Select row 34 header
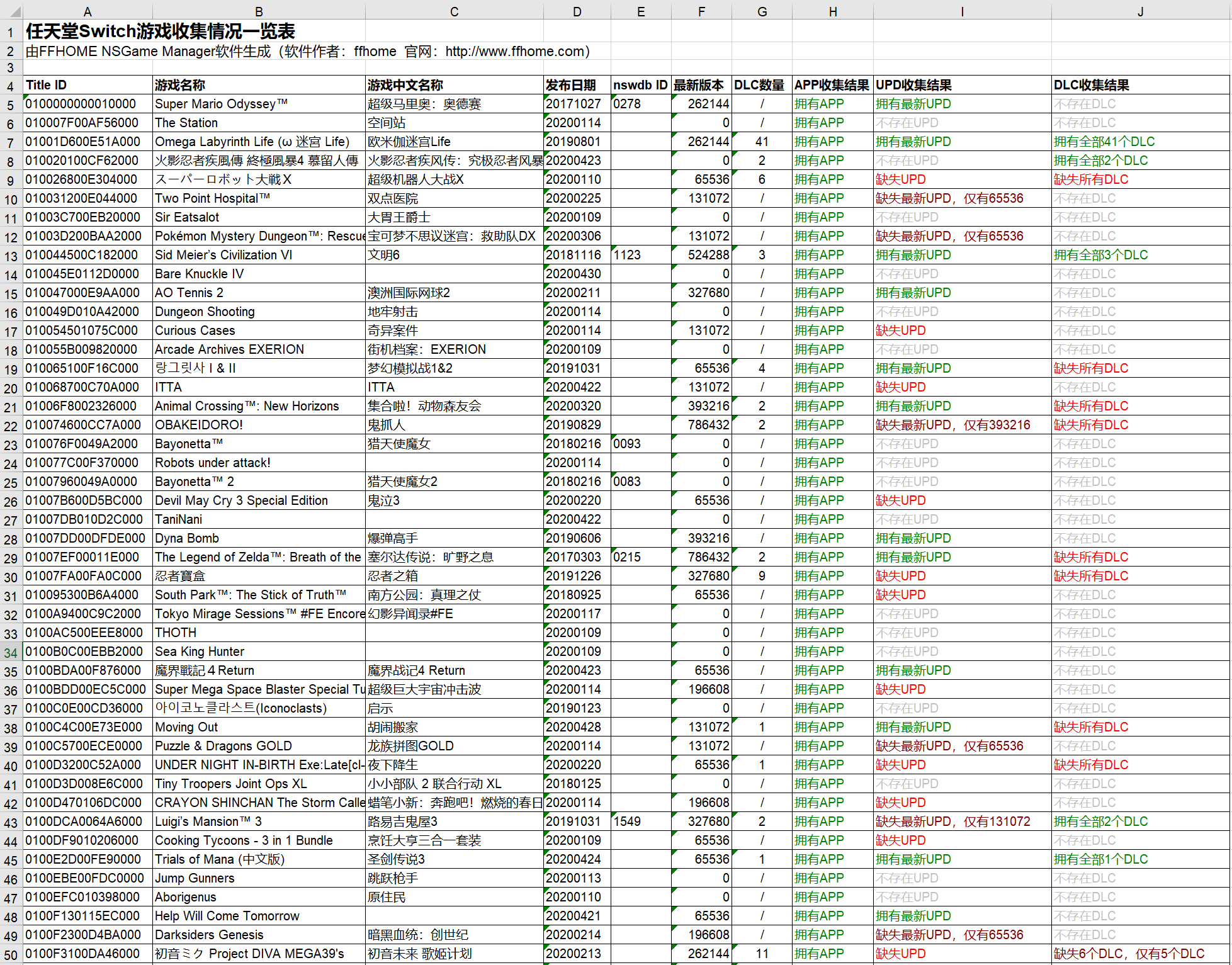The width and height of the screenshot is (1232, 965). tap(11, 652)
